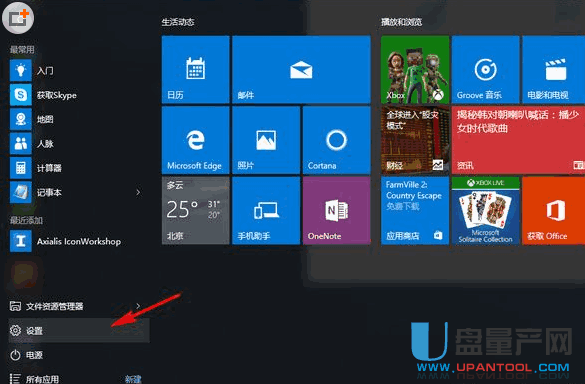Expand 记事本 jump list arrow
This screenshot has height=384, width=585.
point(138,192)
